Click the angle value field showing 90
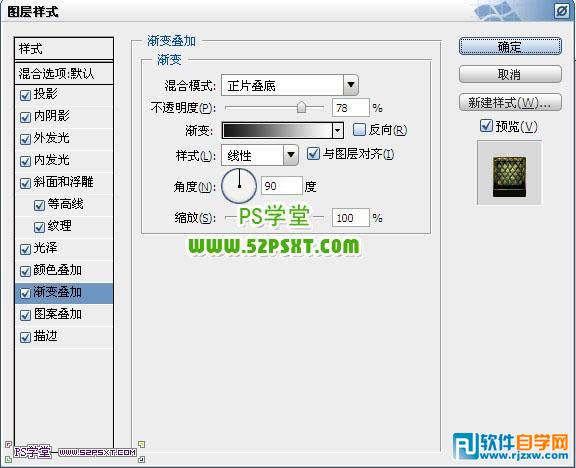Screen dimensions: 576x468 pyautogui.click(x=281, y=186)
